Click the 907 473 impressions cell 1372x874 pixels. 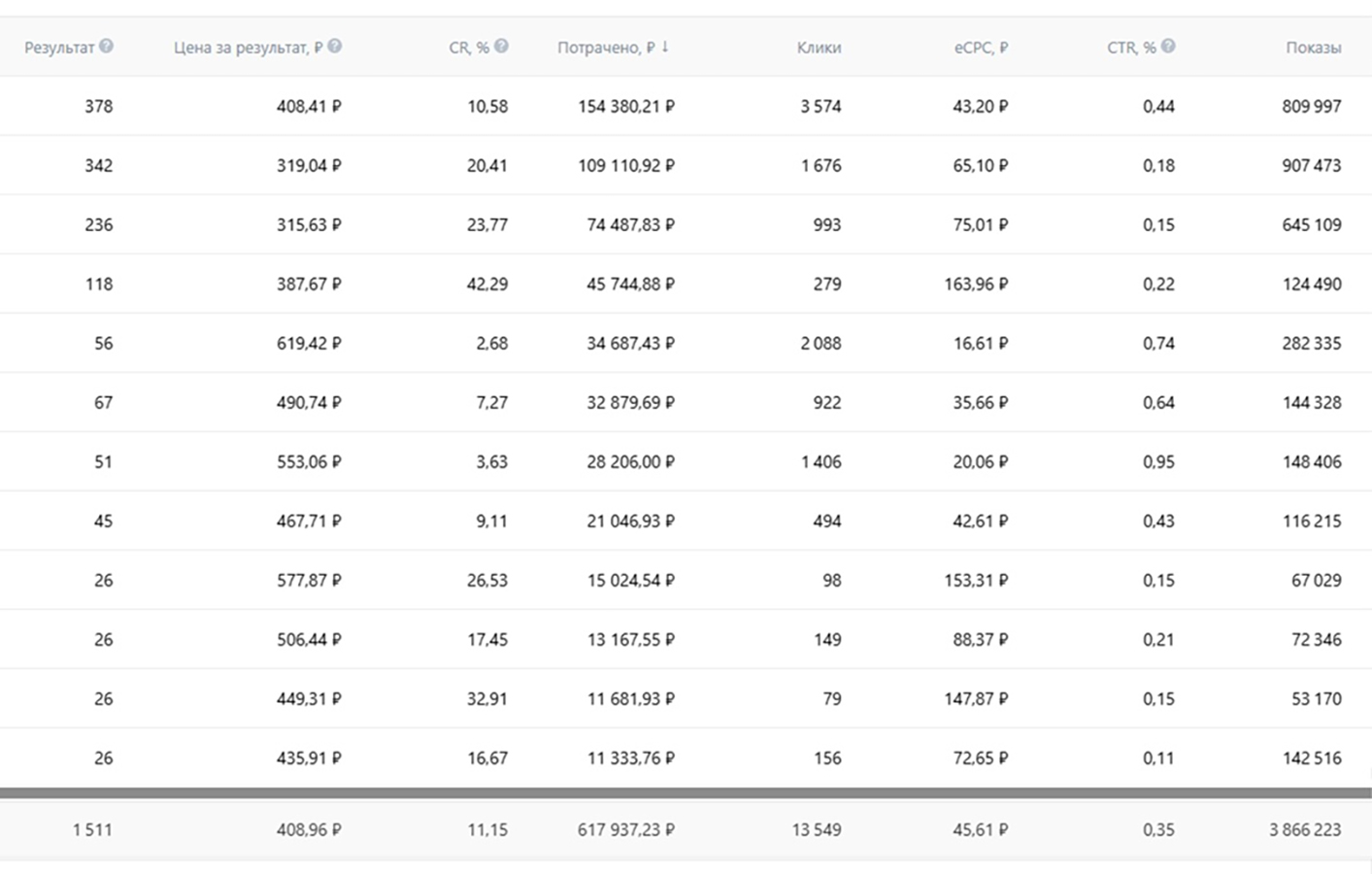pos(1311,166)
